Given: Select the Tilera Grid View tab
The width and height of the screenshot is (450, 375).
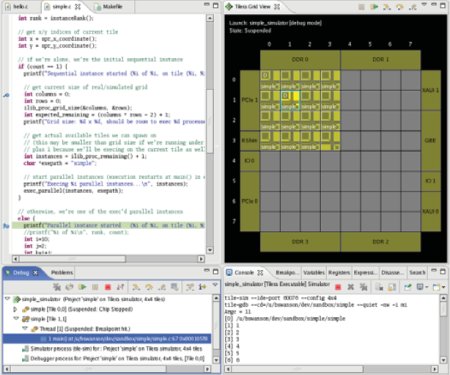Looking at the screenshot, I should 253,6.
